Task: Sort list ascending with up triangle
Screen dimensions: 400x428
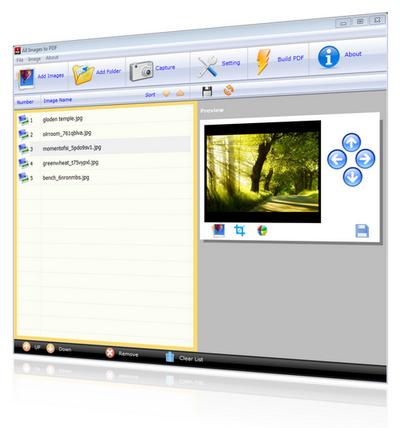Action: pyautogui.click(x=180, y=93)
